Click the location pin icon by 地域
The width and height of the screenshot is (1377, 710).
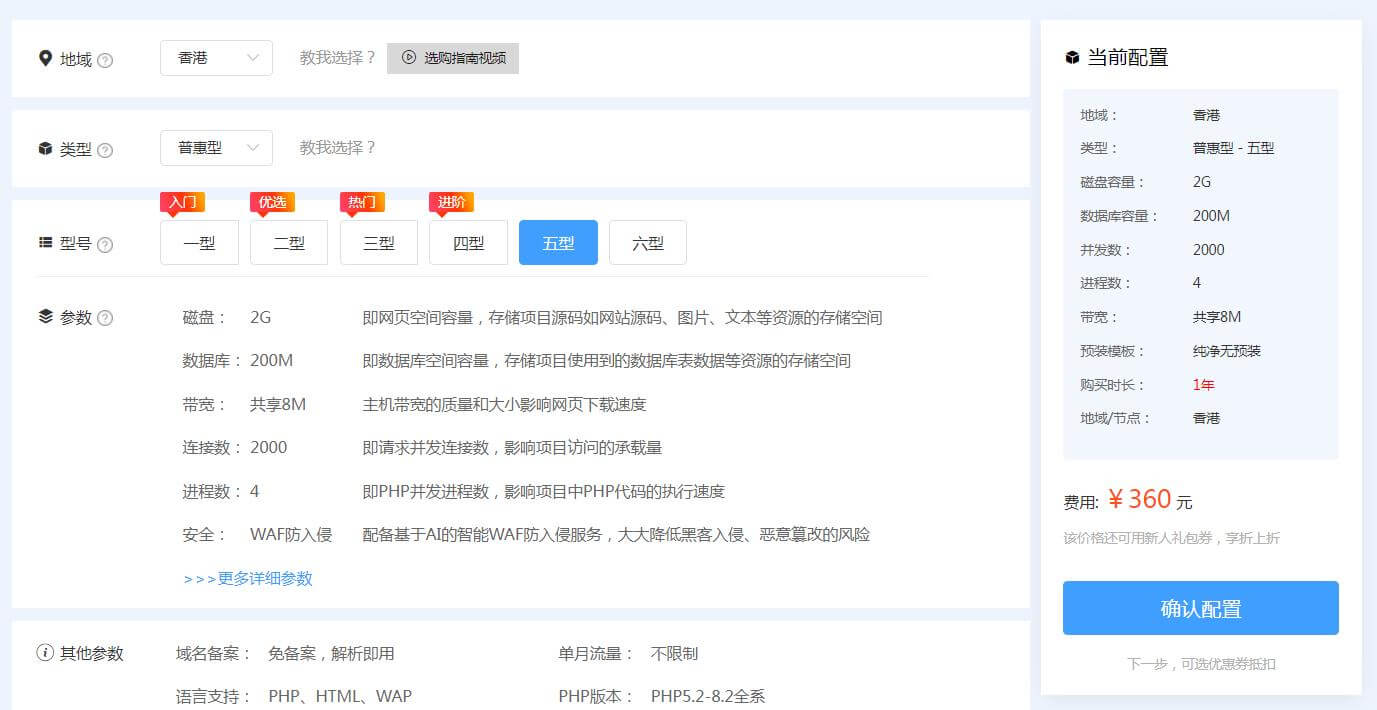click(x=45, y=59)
